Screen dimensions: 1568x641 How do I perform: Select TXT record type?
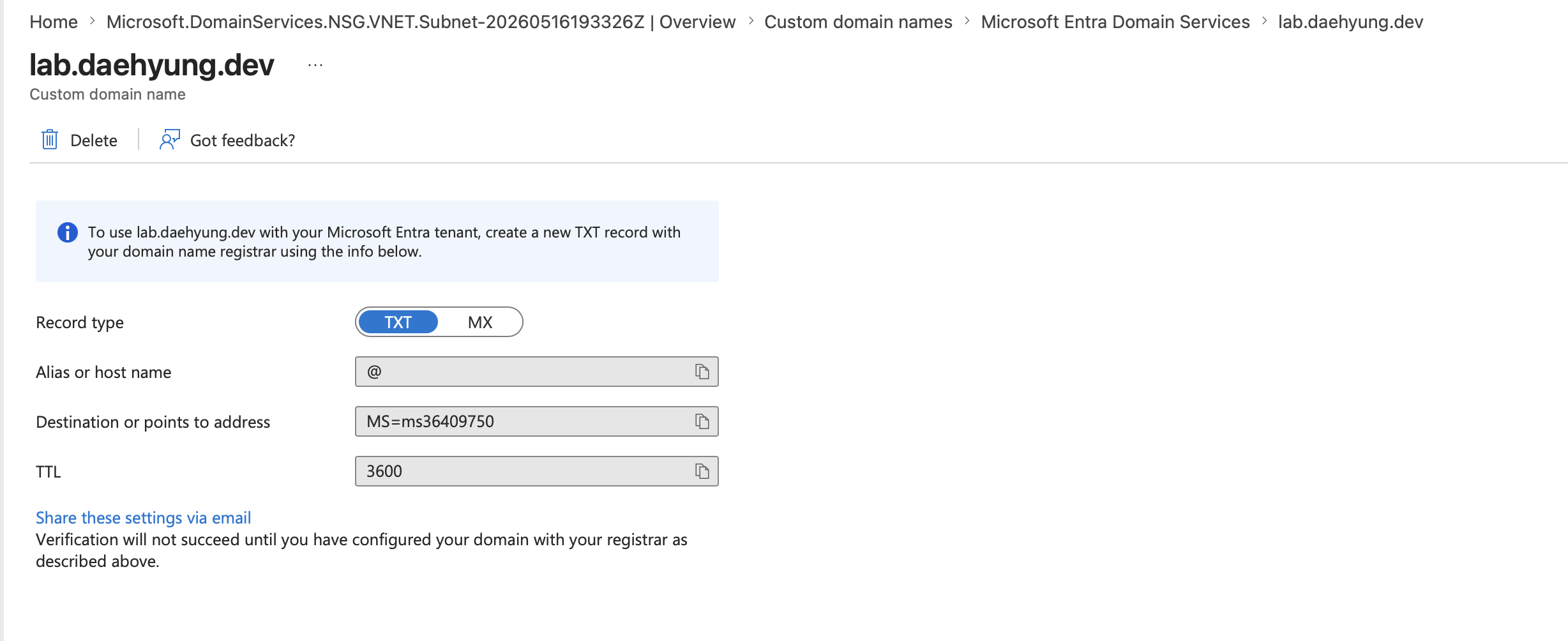pos(398,322)
